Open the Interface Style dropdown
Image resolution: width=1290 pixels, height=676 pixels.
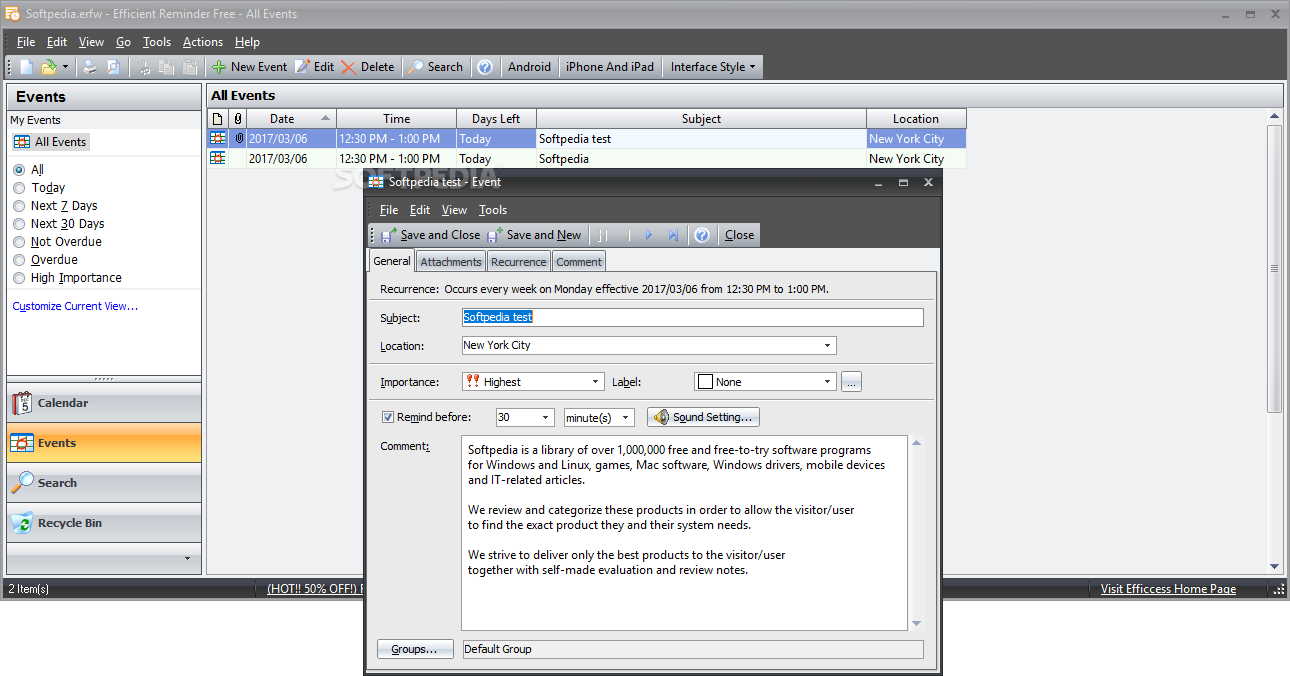(x=714, y=67)
